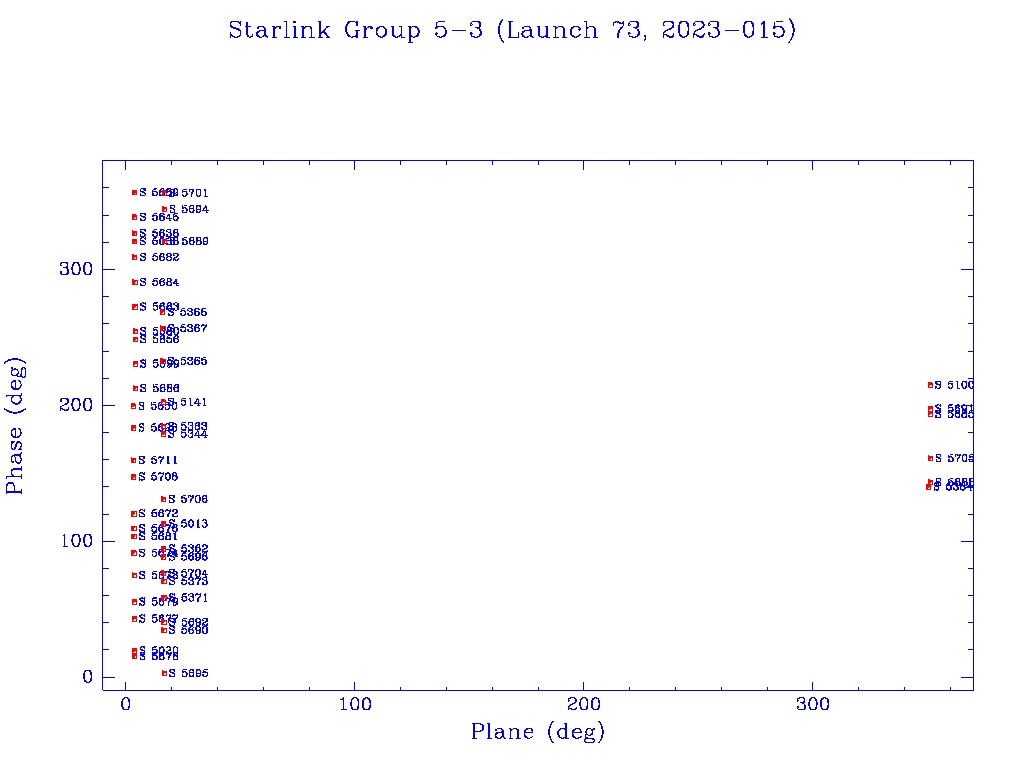The image size is (1024, 768).
Task: Choose the 'S 5367' data label
Action: tap(187, 328)
